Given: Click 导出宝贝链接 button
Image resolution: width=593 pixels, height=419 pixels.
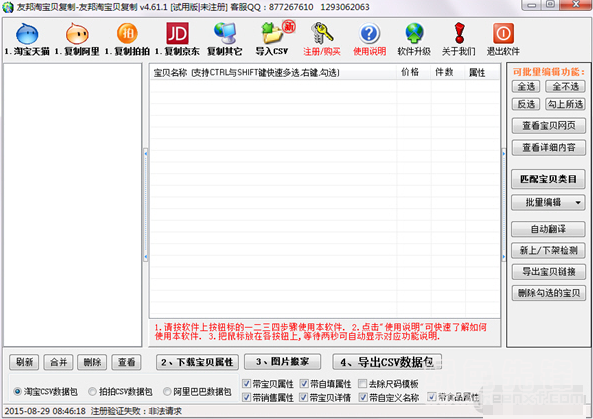Looking at the screenshot, I should (x=549, y=272).
